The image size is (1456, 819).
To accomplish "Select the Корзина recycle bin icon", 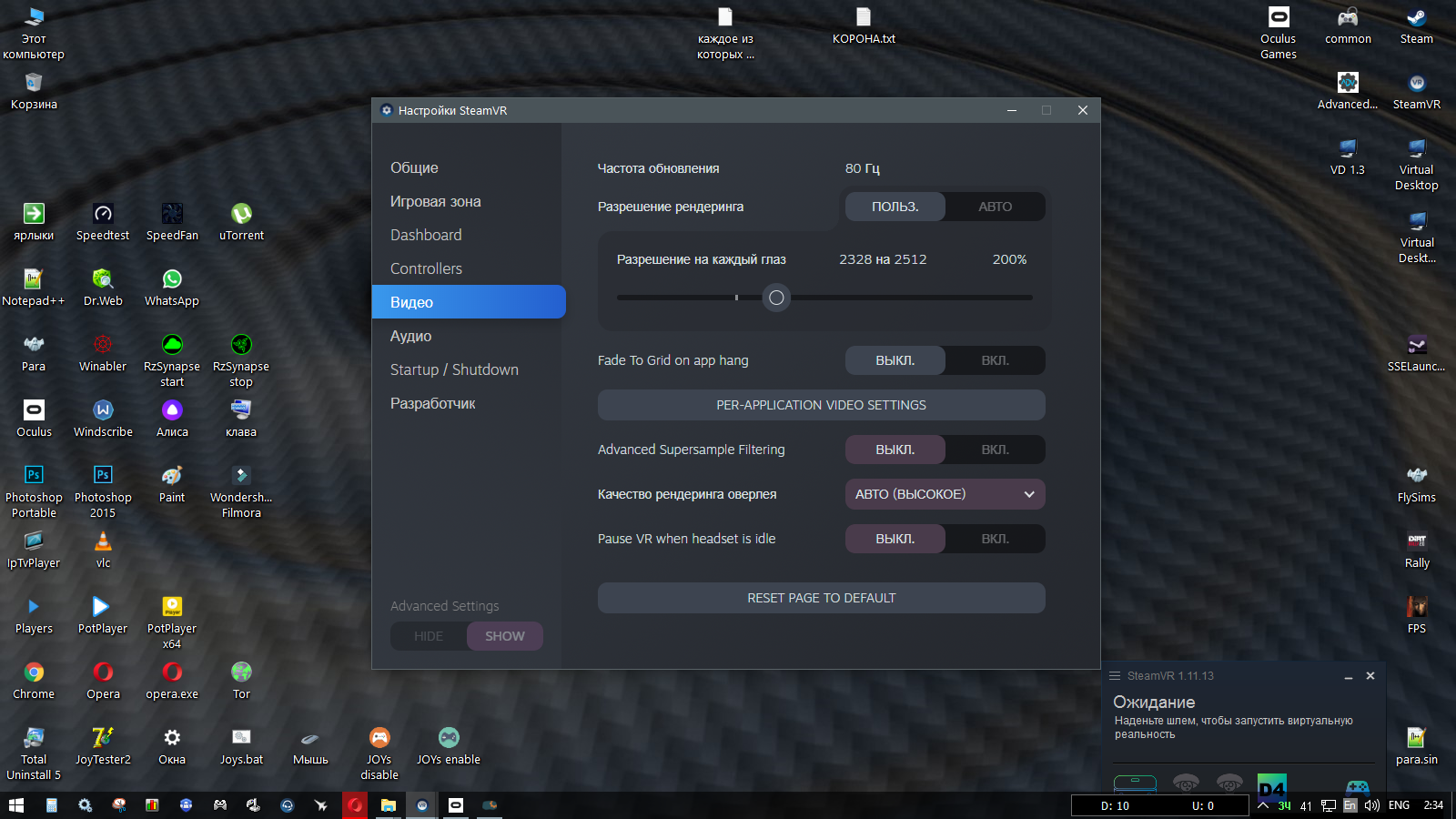I will 34,91.
